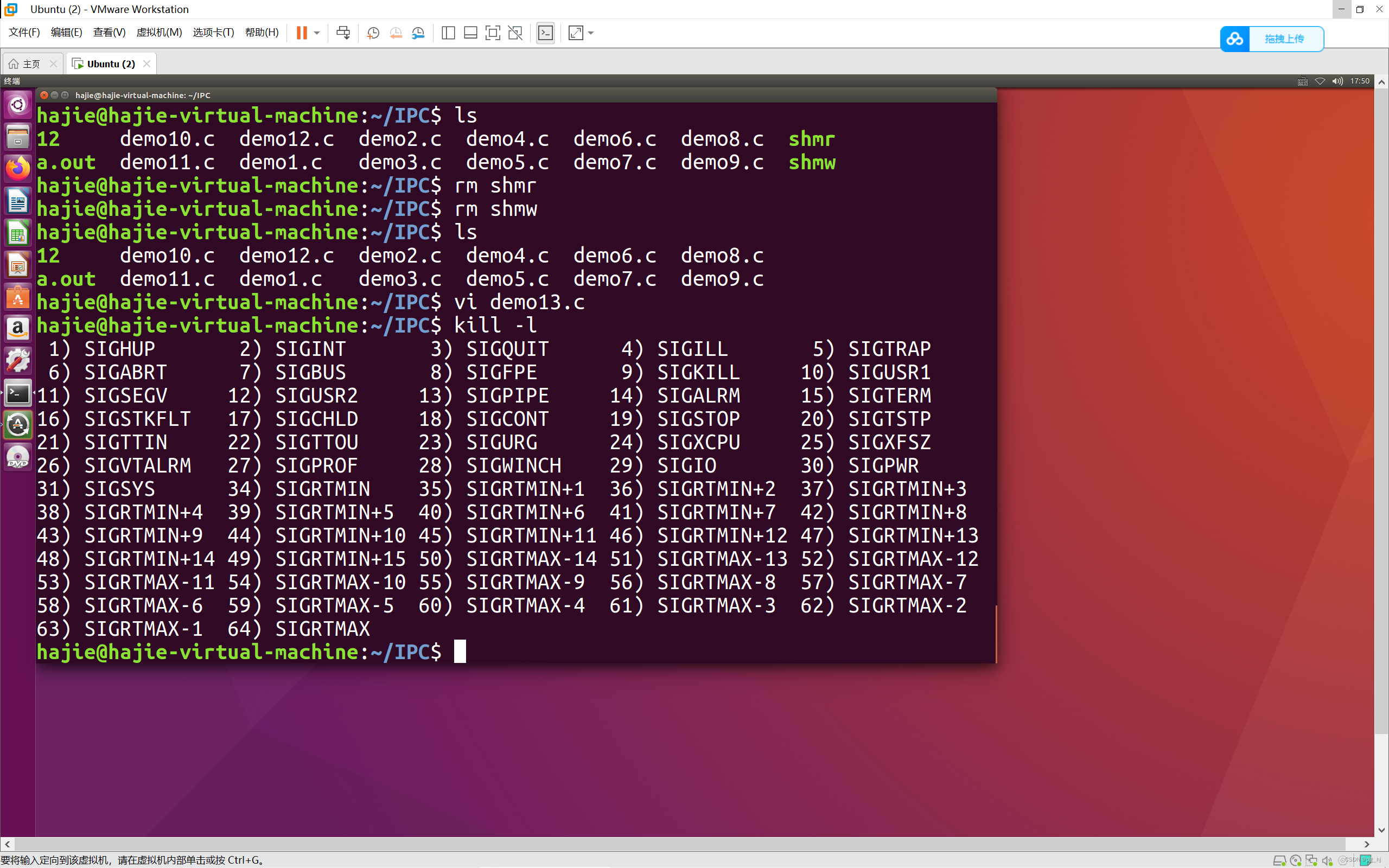Expand the stretch guest dropdown arrow

pos(591,33)
